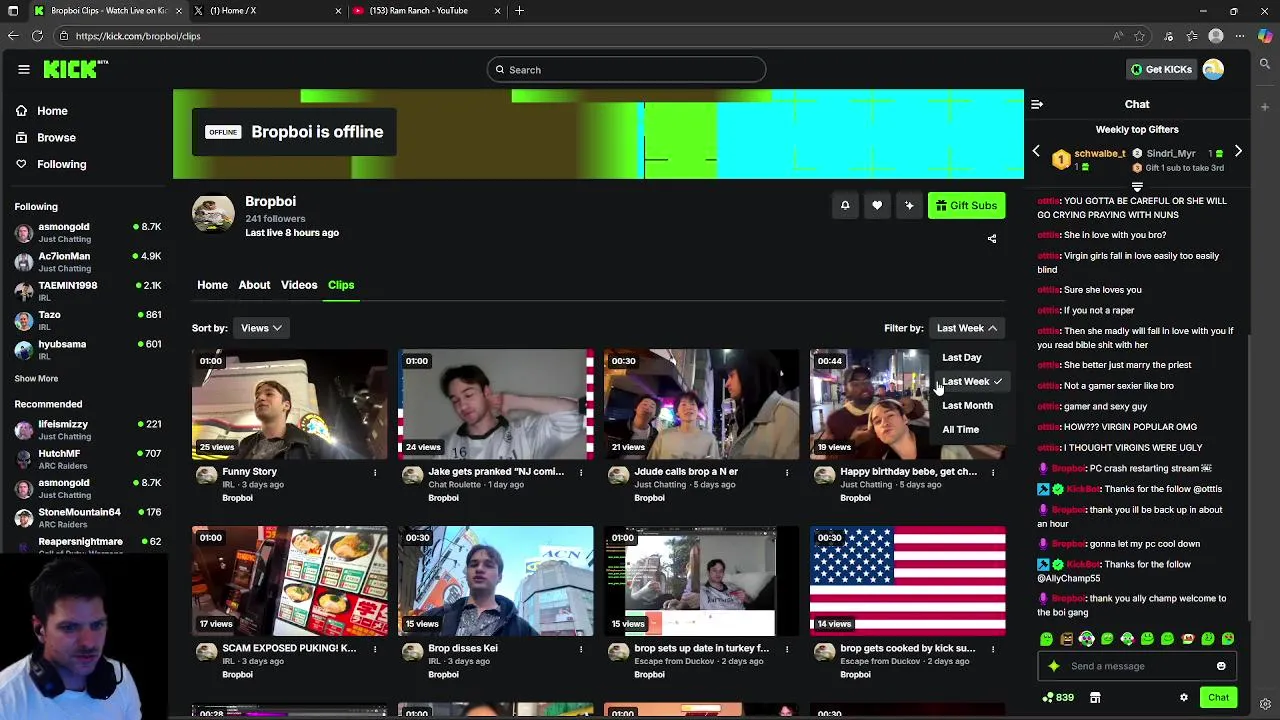Play brop sets up date in turkey thumbnail
The image size is (1280, 720).
click(x=702, y=581)
